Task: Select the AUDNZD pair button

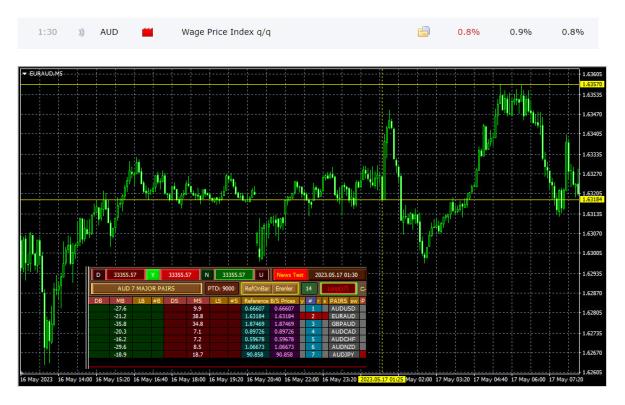Action: [343, 347]
